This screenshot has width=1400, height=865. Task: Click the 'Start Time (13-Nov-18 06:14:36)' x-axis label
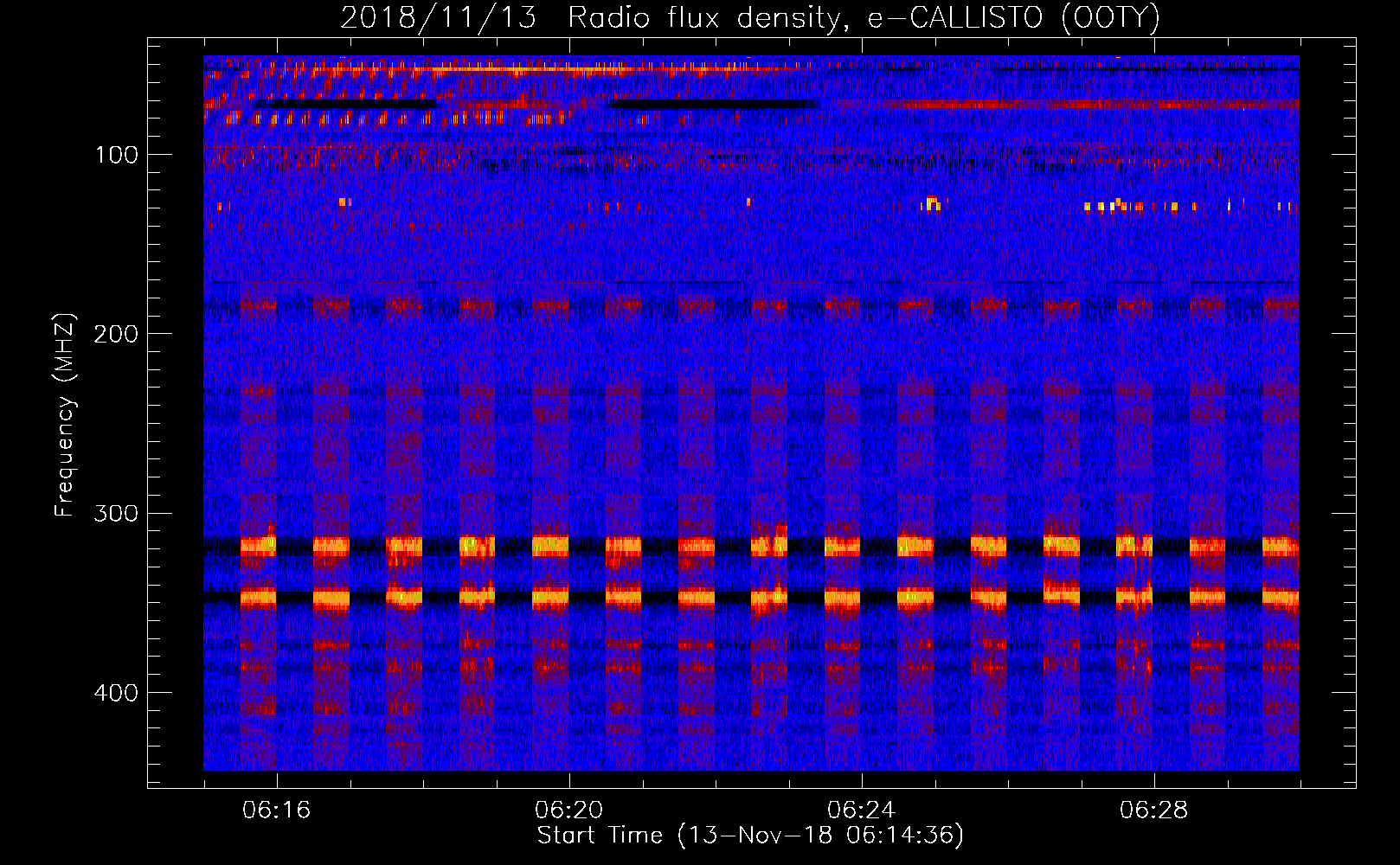click(750, 836)
